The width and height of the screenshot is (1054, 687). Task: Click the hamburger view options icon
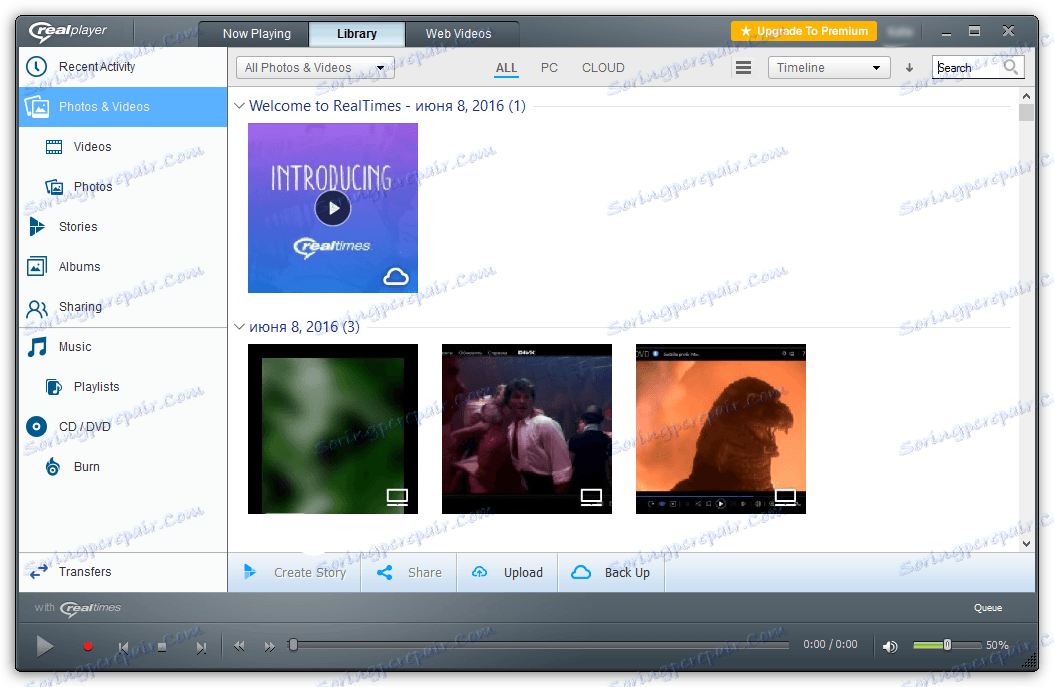[x=743, y=67]
